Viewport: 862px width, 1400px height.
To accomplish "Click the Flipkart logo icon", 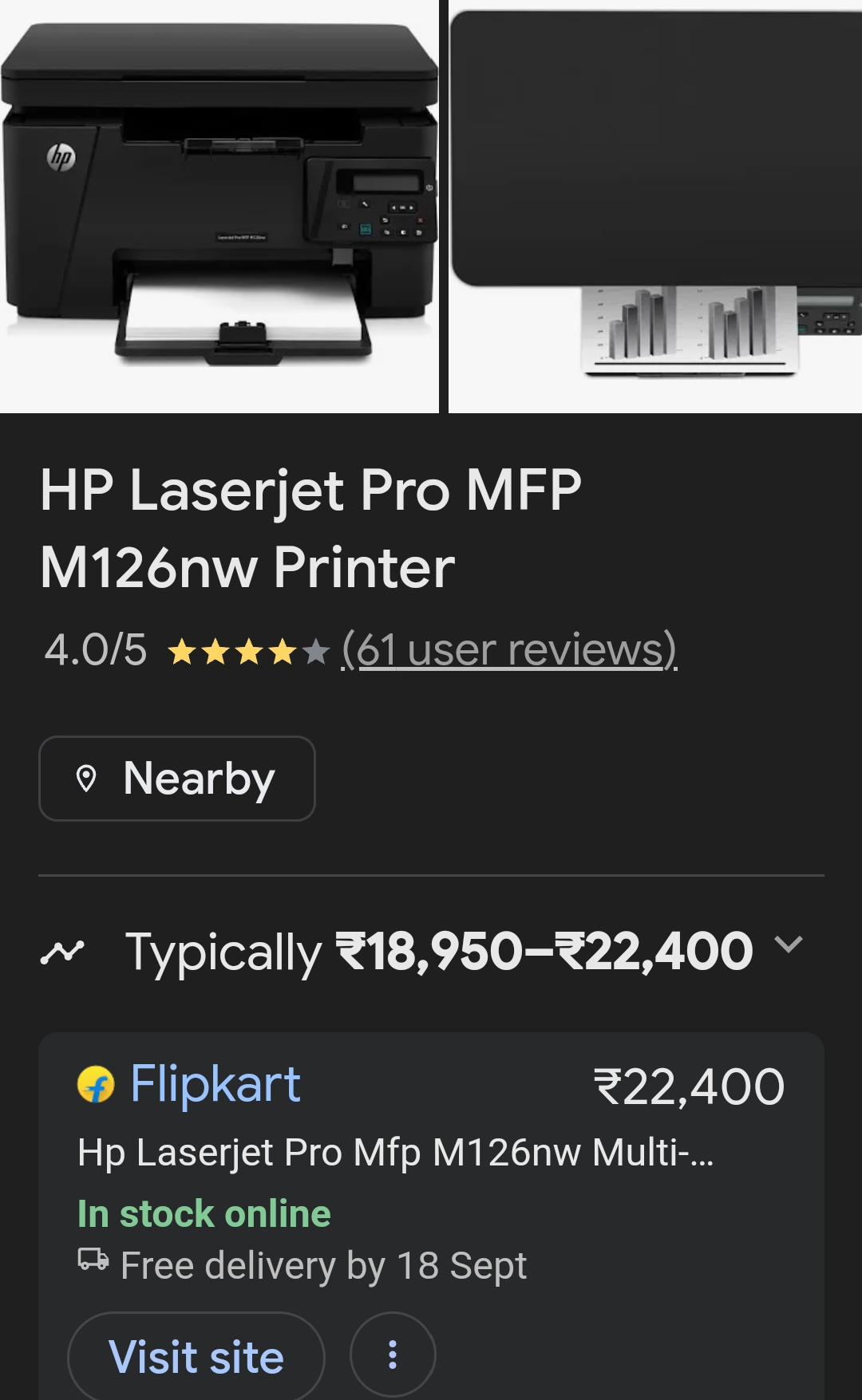I will point(96,1085).
